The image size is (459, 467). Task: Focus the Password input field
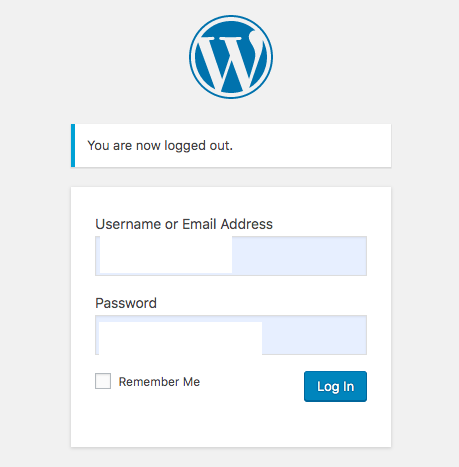coord(231,335)
